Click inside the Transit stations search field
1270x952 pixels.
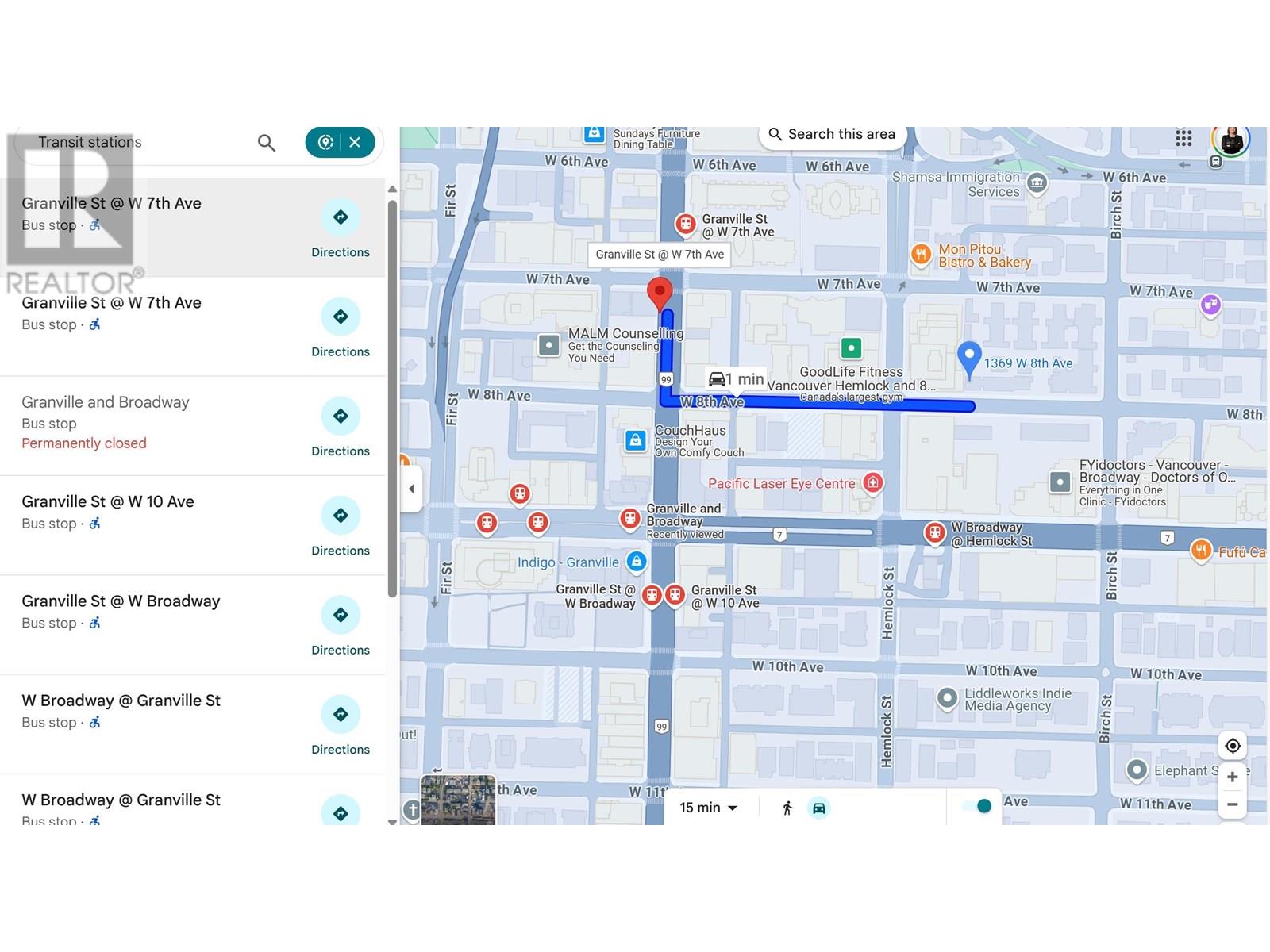[135, 142]
